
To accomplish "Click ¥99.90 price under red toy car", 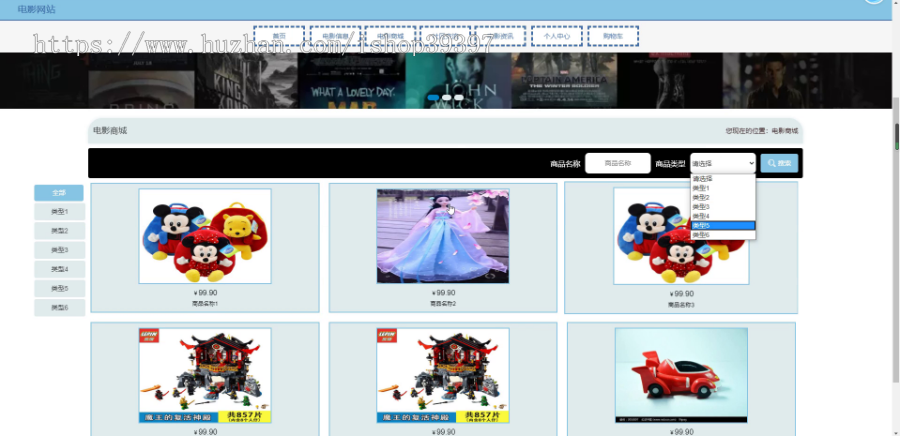I will 681,431.
